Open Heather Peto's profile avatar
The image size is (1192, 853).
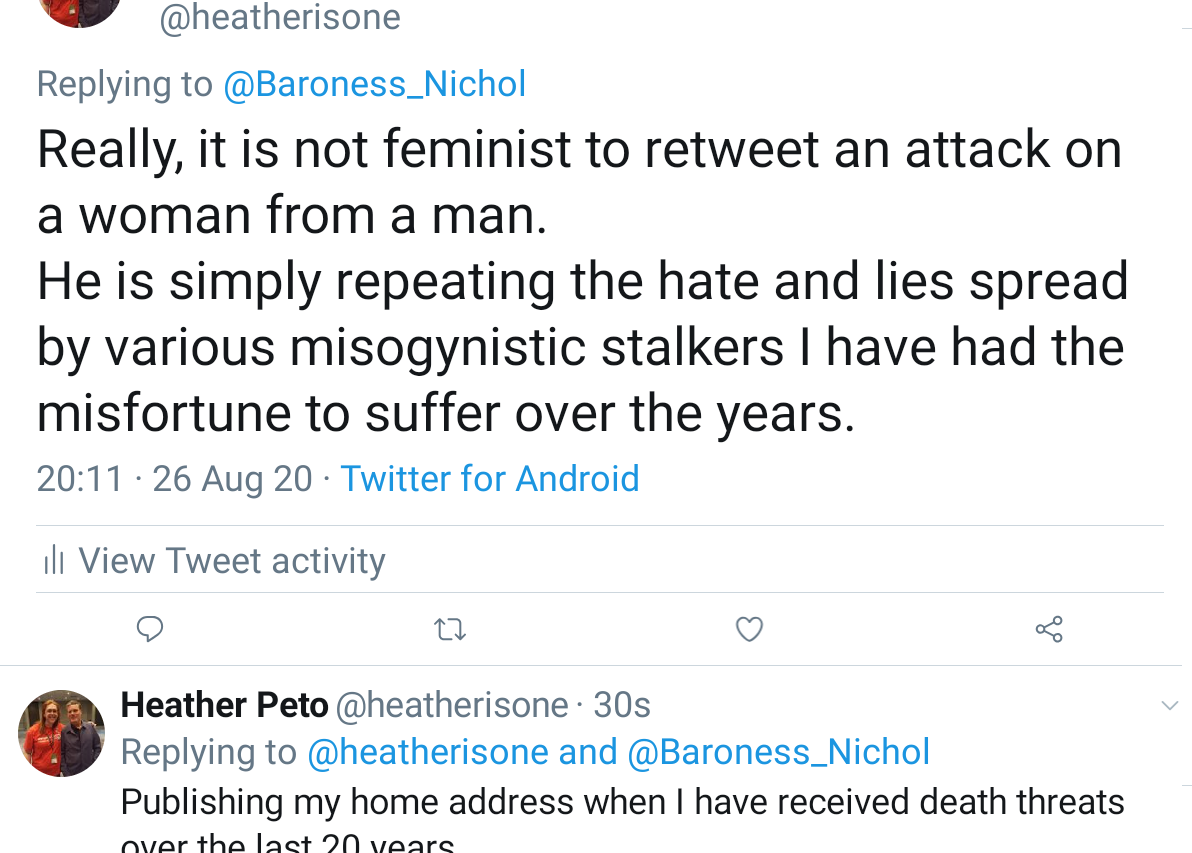(x=61, y=732)
